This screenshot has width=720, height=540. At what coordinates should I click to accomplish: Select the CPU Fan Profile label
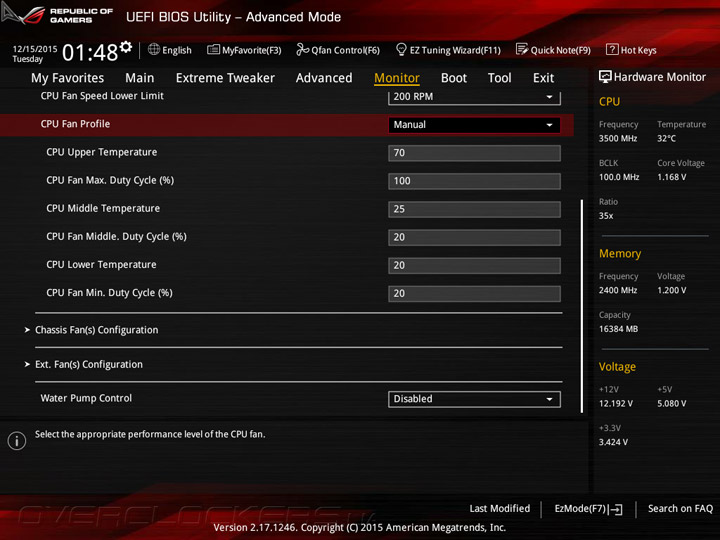click(x=75, y=124)
